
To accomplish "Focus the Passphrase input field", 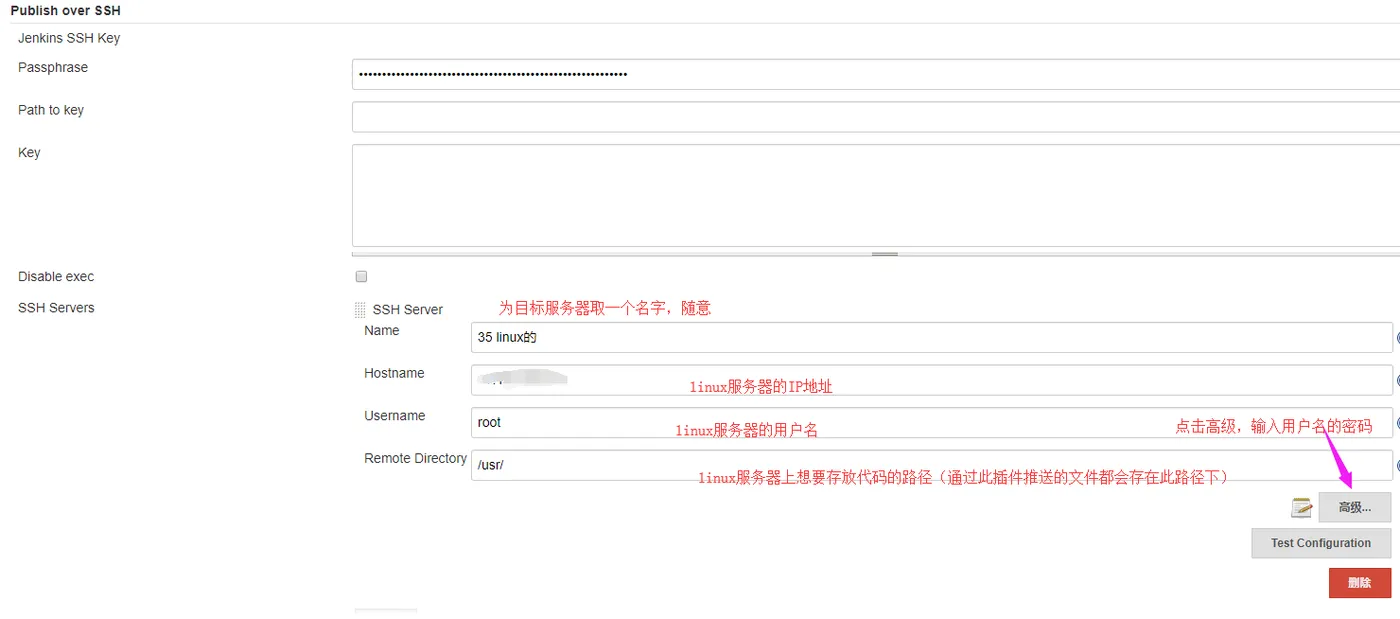I will point(876,74).
